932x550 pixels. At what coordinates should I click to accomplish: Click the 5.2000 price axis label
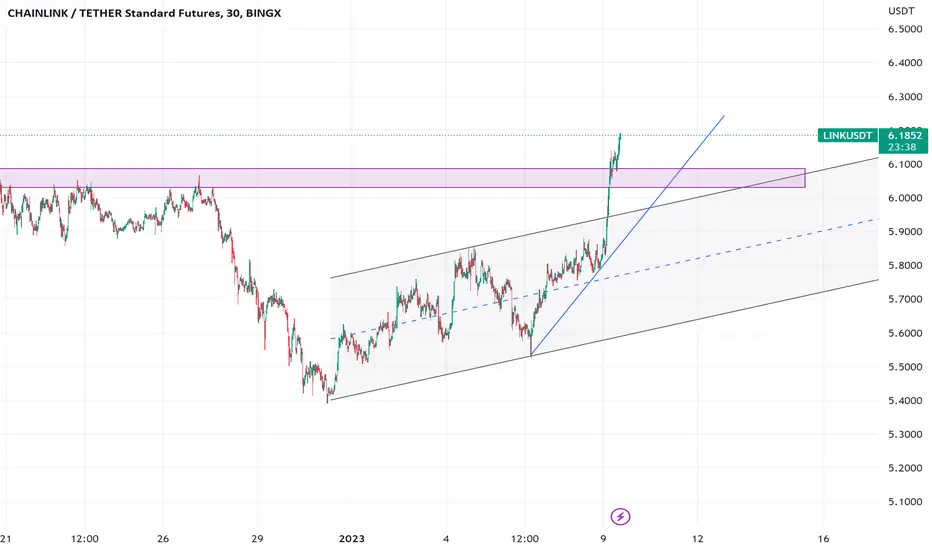click(905, 468)
